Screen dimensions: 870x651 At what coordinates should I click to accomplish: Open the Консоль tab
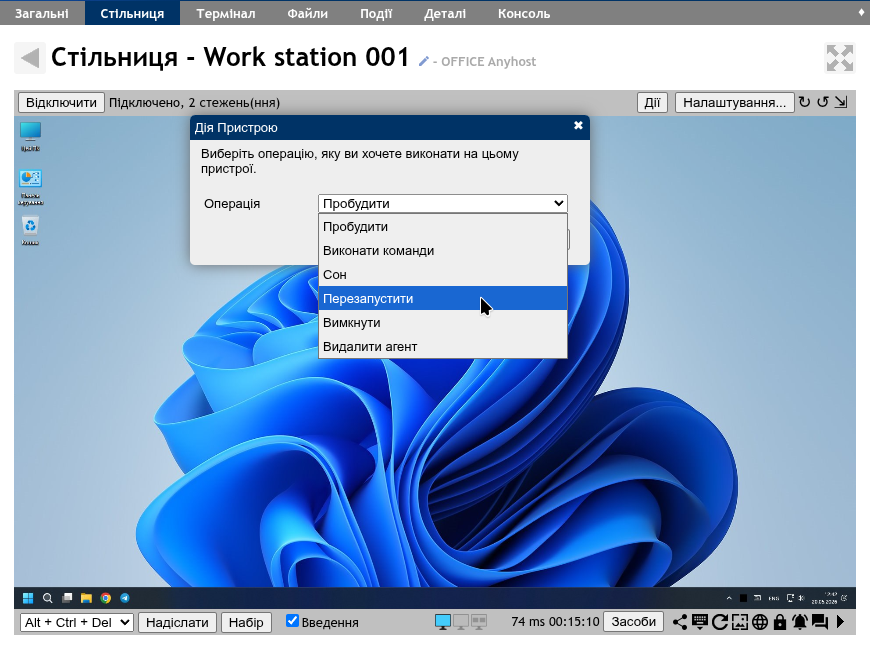coord(524,13)
